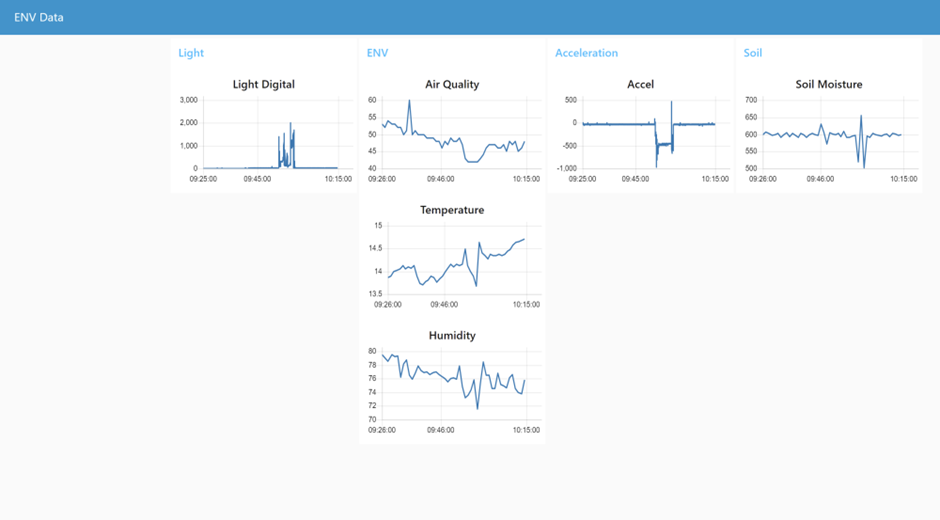This screenshot has width=940, height=520.
Task: Click the positive spike in the Accel chart
Action: pyautogui.click(x=671, y=102)
